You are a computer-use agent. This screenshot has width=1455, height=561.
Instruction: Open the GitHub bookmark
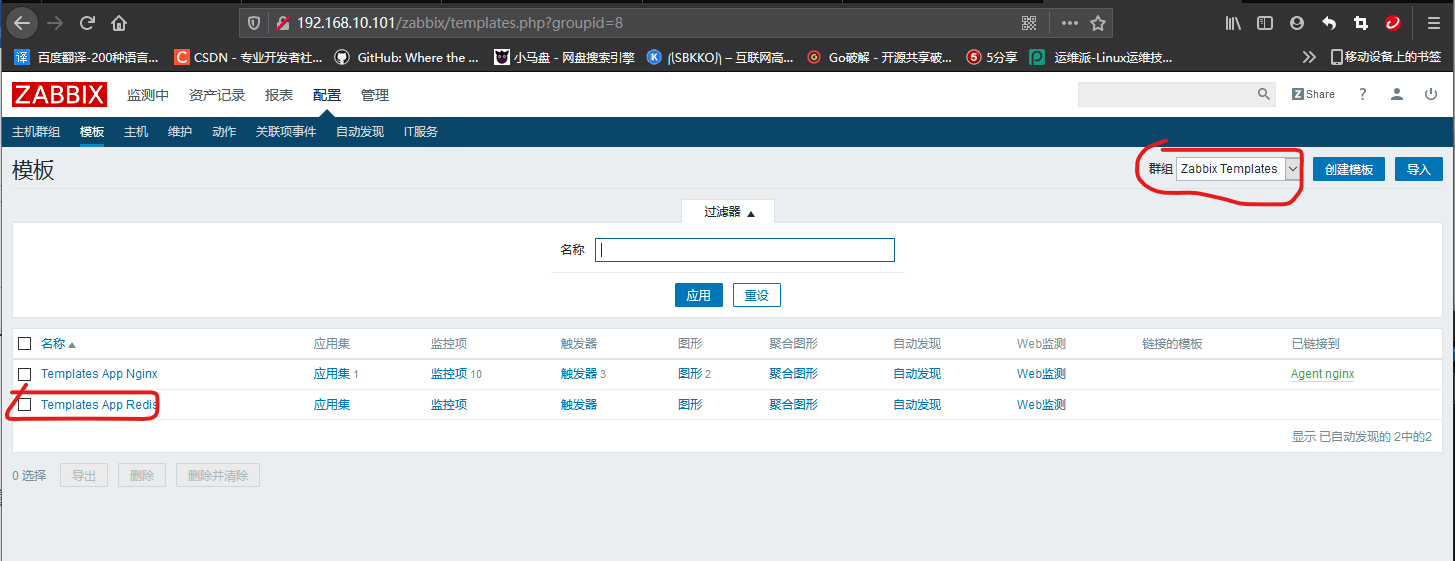coord(407,57)
